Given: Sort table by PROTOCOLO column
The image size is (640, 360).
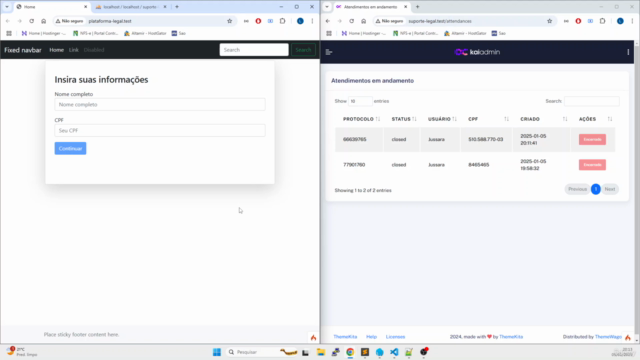Looking at the screenshot, I should (x=362, y=119).
